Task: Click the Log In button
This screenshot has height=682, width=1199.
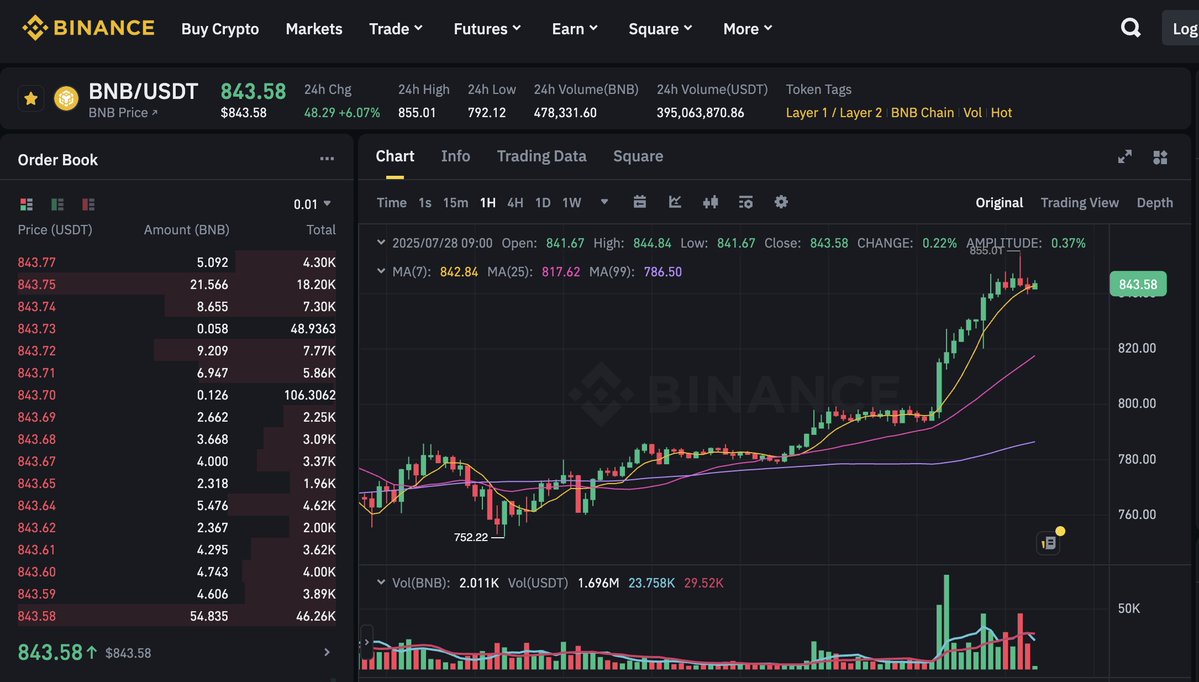Action: coord(1180,28)
